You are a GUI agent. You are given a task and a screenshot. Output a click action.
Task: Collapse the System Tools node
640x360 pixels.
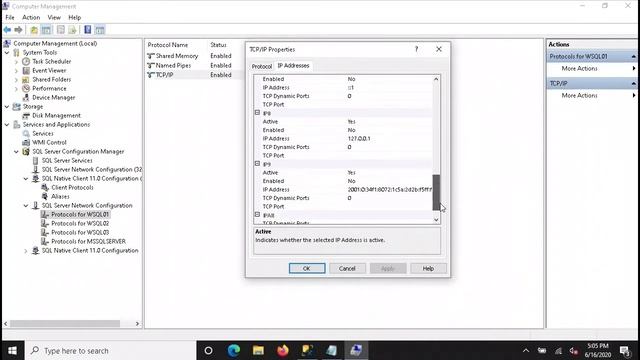(x=7, y=53)
